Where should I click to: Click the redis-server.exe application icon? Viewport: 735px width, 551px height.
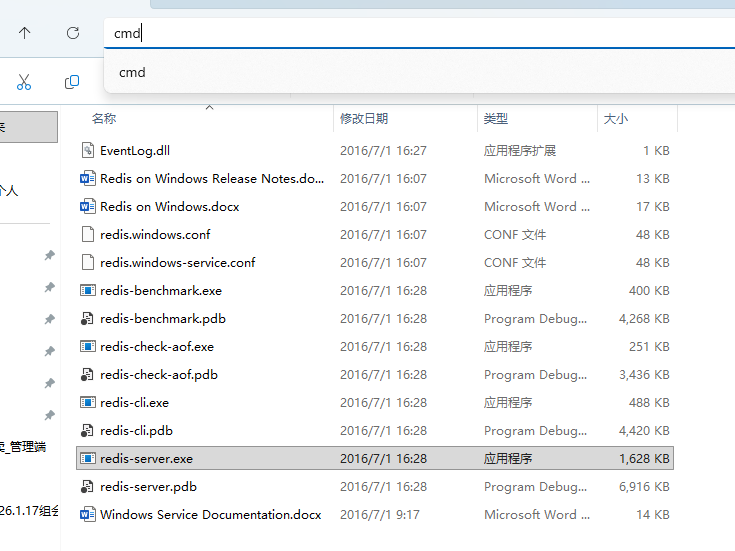coord(88,458)
